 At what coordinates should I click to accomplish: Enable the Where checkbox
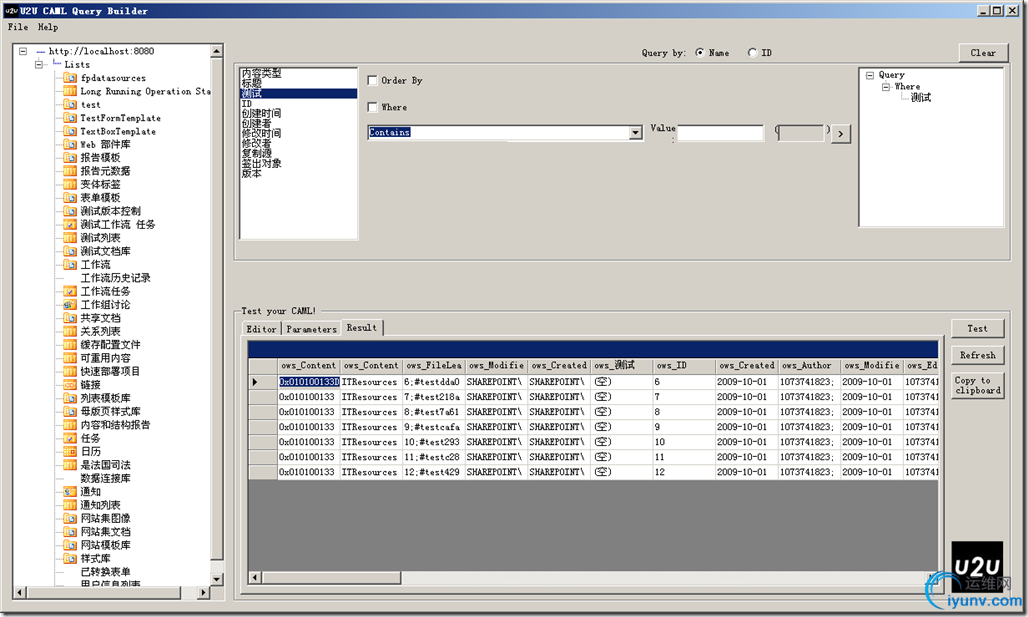[372, 107]
